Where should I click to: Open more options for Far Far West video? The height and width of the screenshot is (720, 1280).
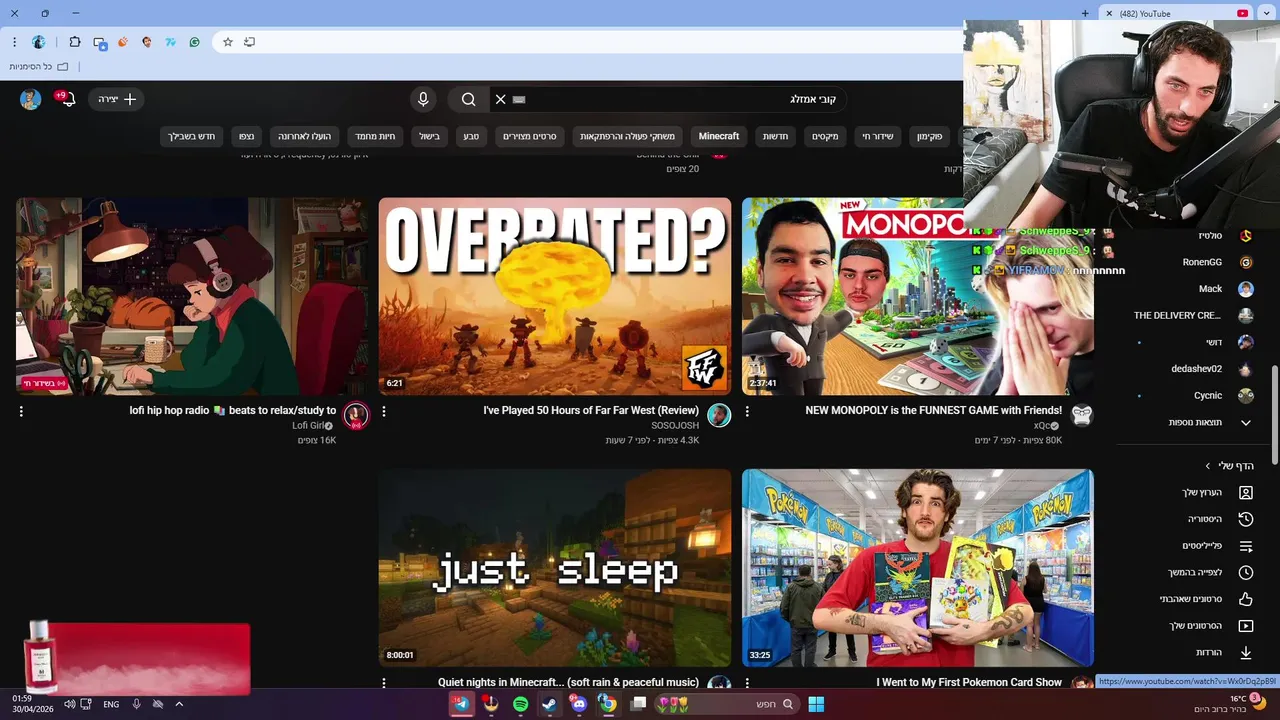pyautogui.click(x=384, y=411)
